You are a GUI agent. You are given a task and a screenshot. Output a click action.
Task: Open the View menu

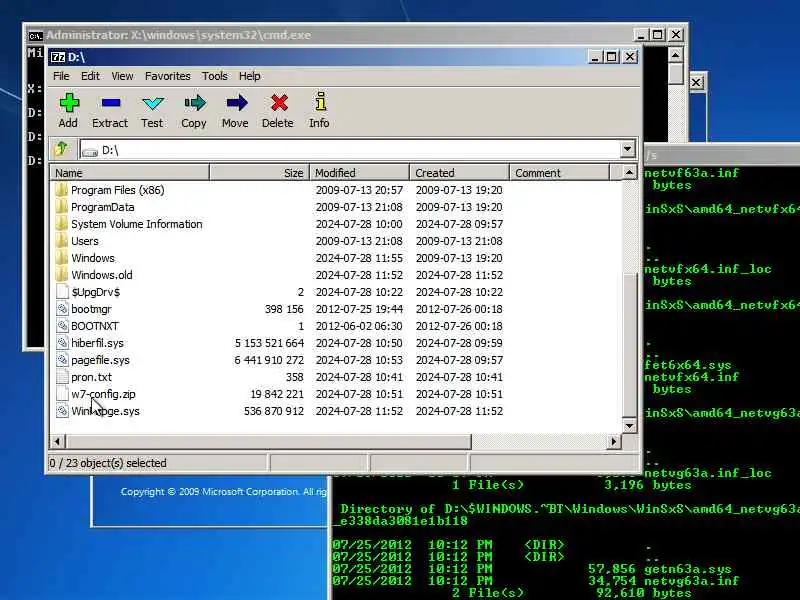point(122,76)
